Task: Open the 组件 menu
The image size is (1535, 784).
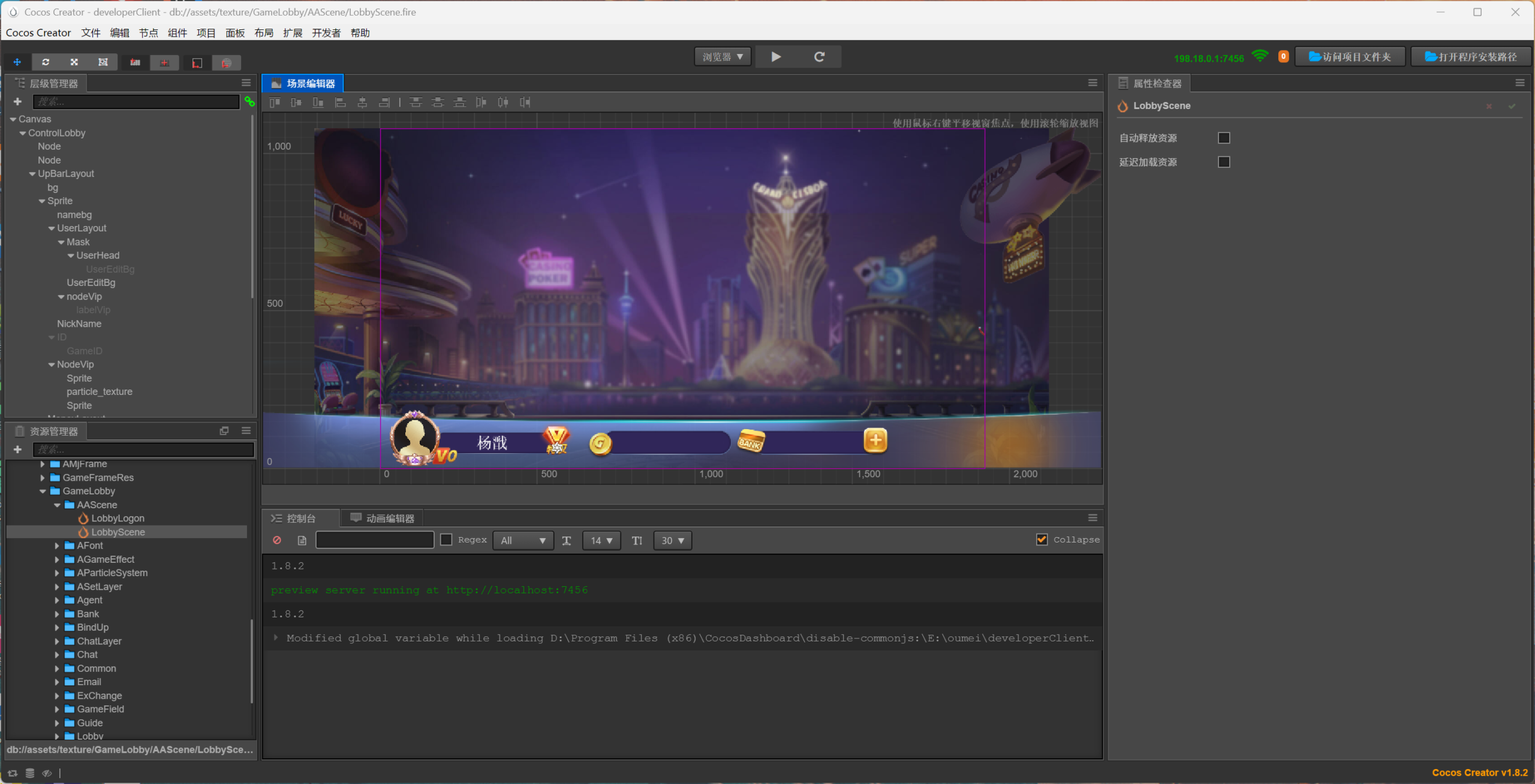Action: click(177, 33)
